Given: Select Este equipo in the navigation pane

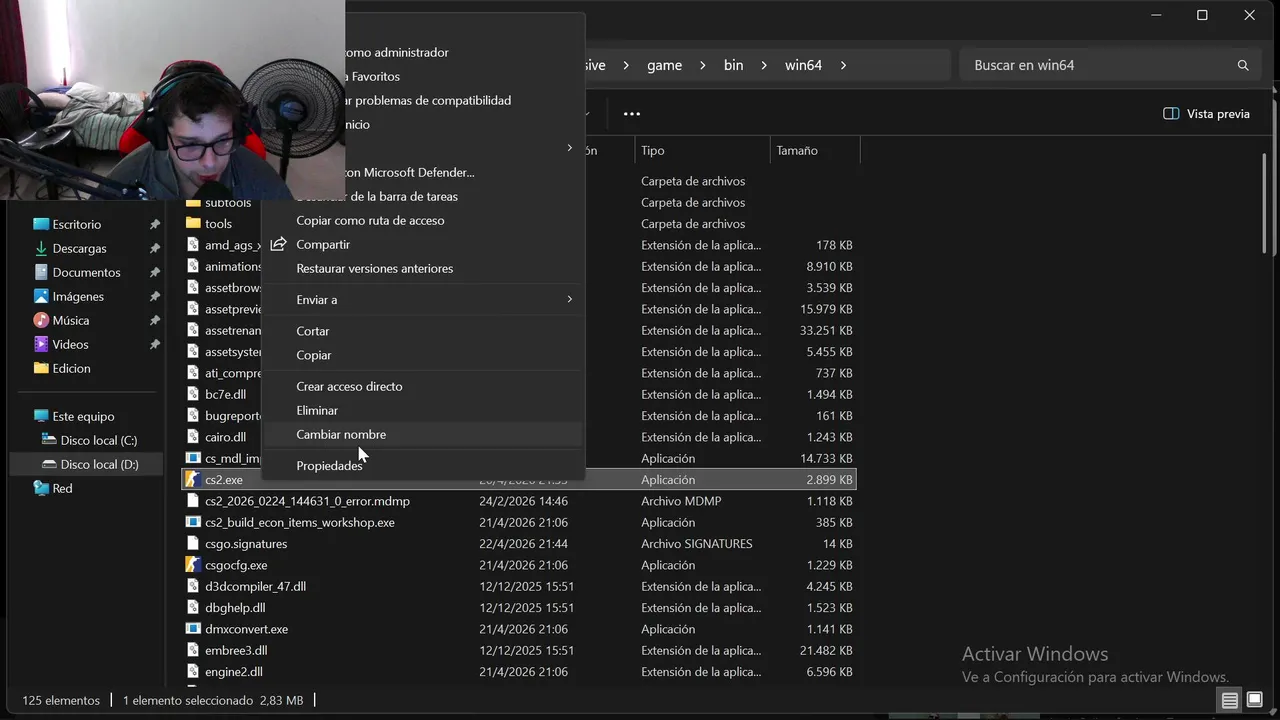Looking at the screenshot, I should coord(83,416).
